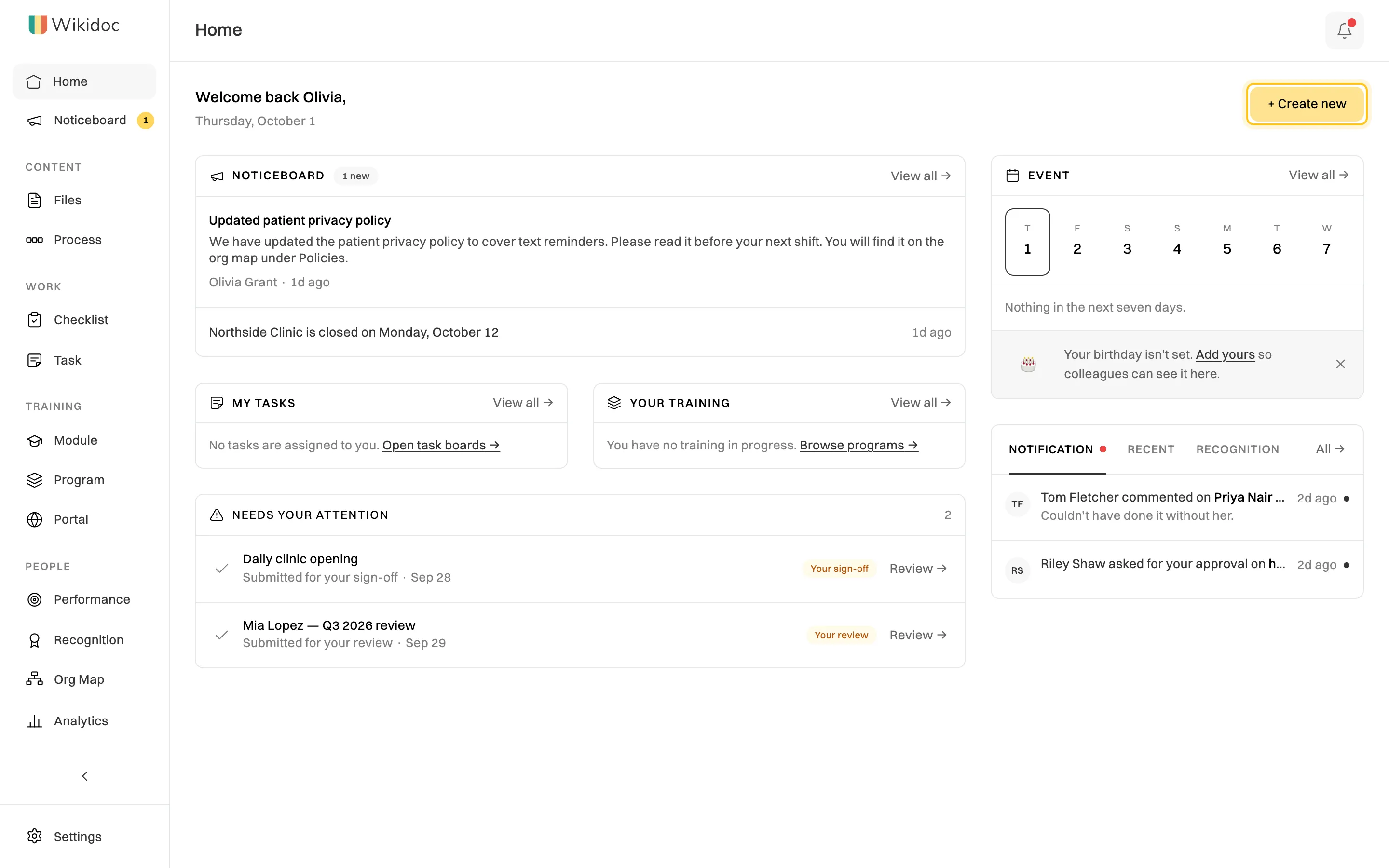Click the Your sign-off tag

point(839,569)
